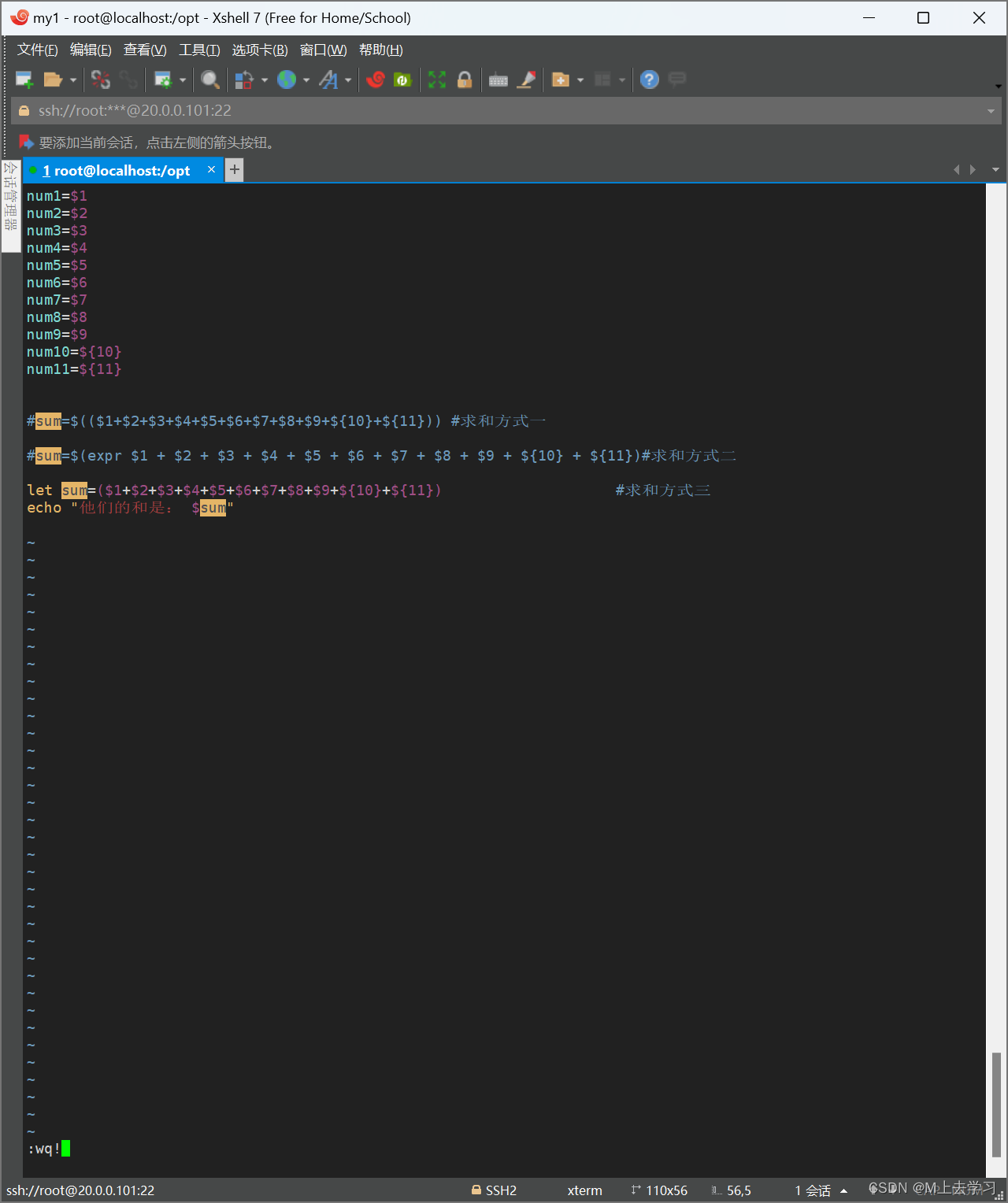Open the 工具(T) menu
Viewport: 1008px width, 1203px height.
199,50
